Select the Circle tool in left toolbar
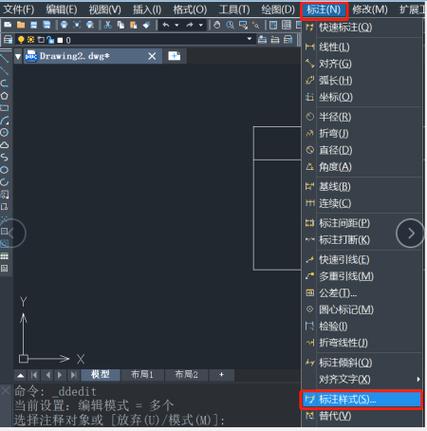Screen dimensions: 427x431 (x=4, y=133)
